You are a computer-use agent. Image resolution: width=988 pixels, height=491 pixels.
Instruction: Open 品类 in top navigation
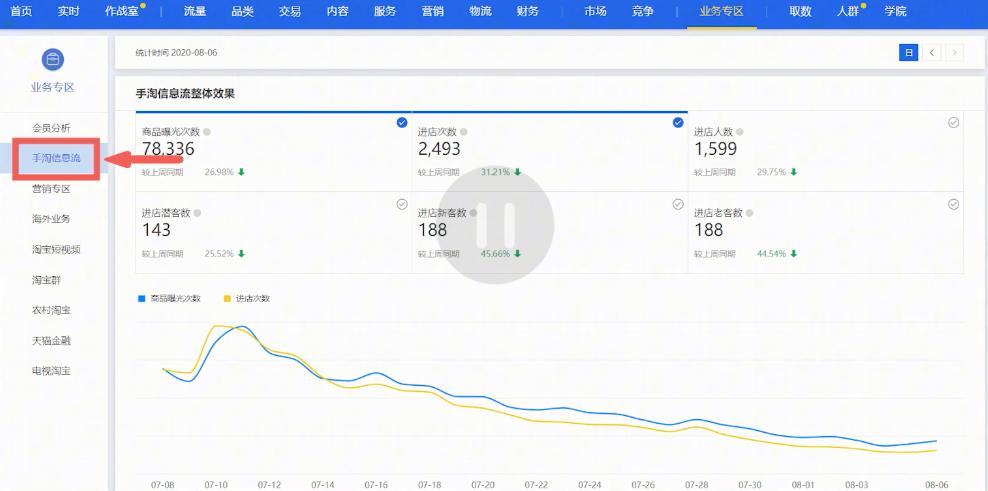(x=243, y=11)
